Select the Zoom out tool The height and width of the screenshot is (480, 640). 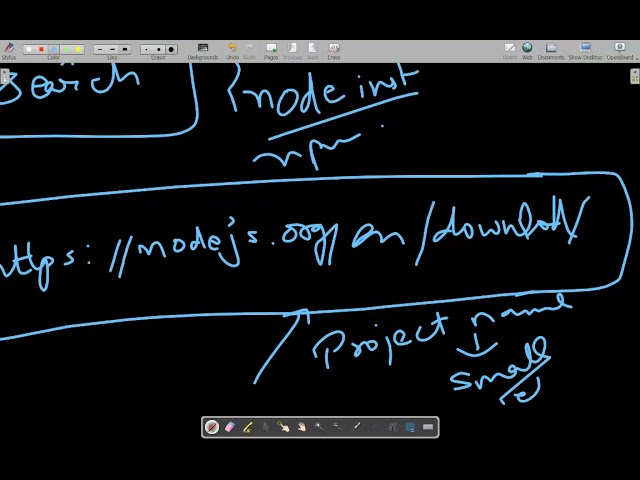point(338,427)
